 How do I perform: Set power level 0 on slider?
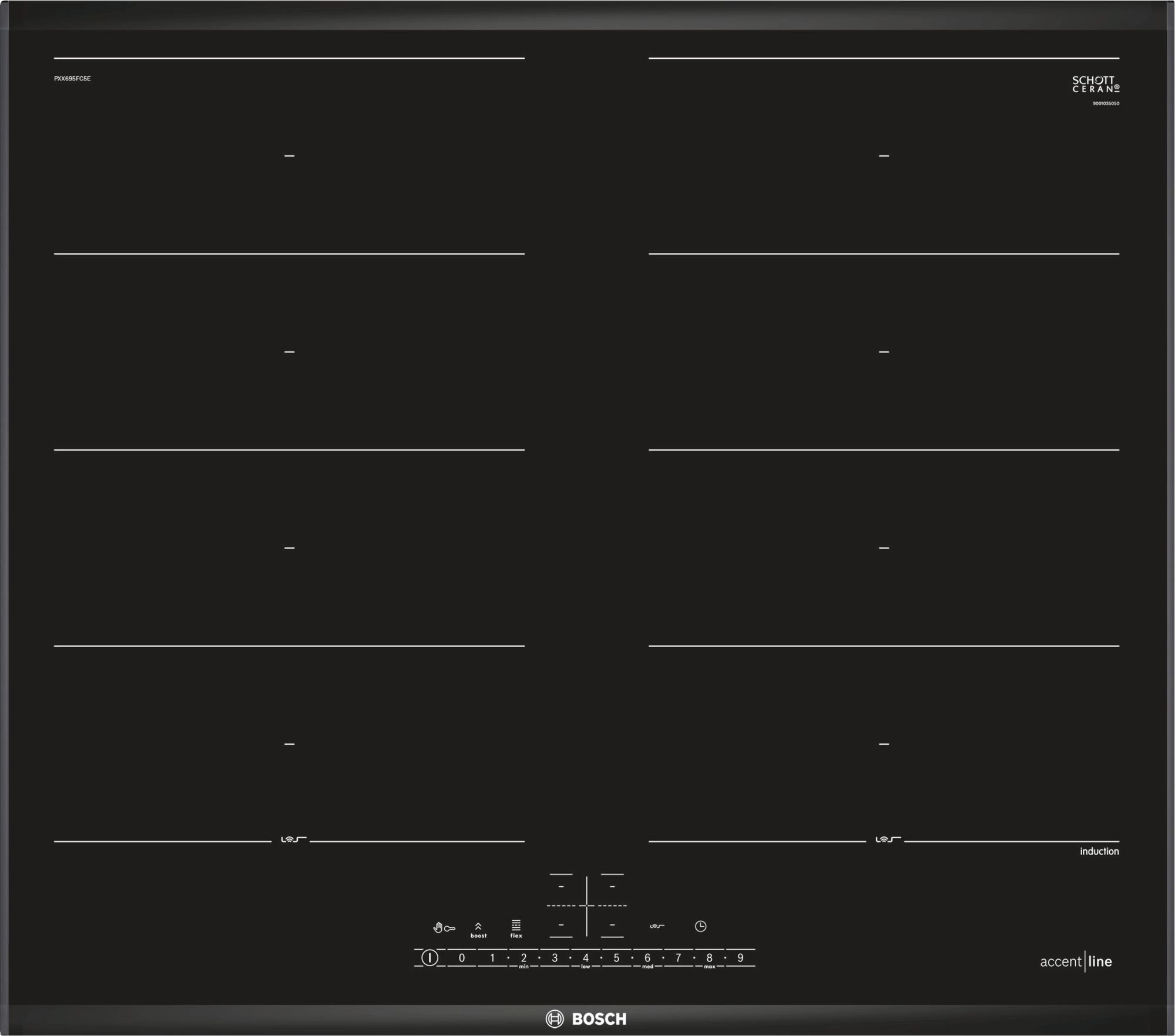462,958
